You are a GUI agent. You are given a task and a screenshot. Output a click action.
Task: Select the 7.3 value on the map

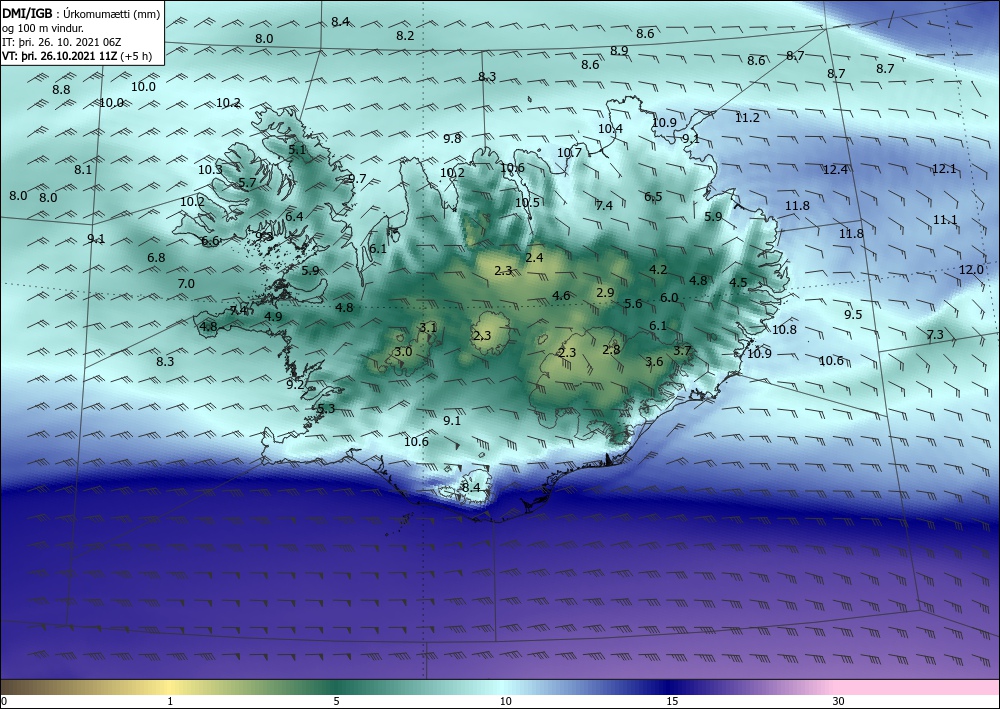coord(935,335)
